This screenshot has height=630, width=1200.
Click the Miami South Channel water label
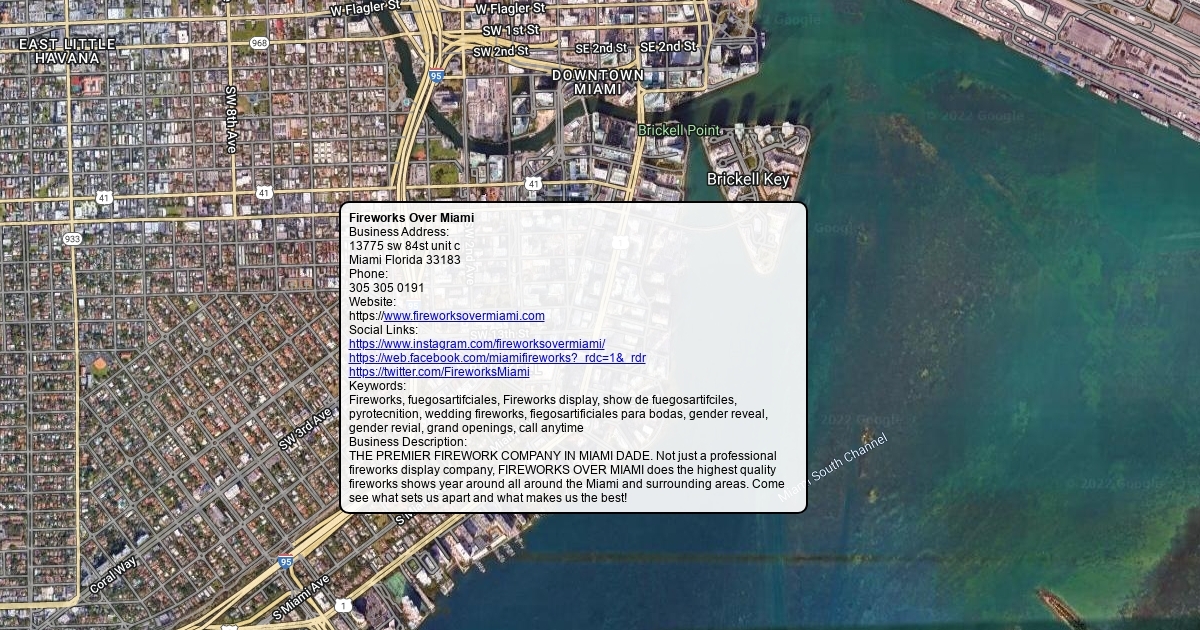832,467
